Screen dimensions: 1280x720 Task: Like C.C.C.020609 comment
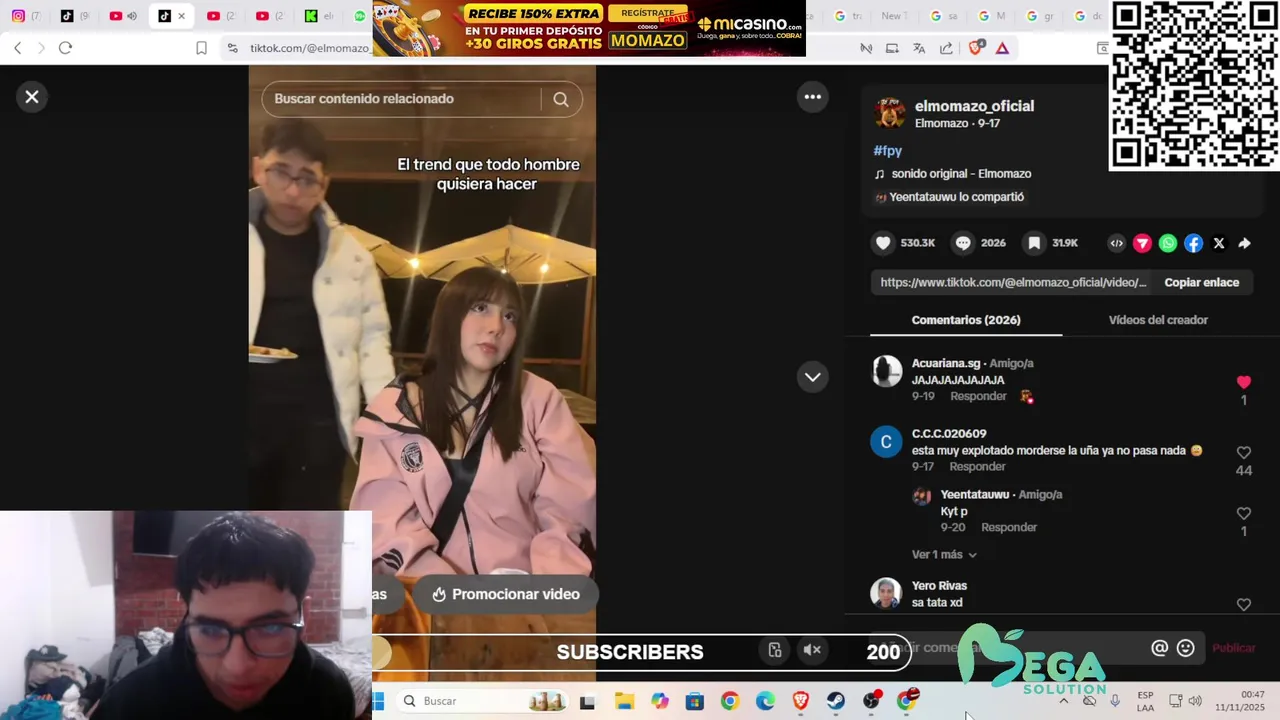click(1244, 453)
